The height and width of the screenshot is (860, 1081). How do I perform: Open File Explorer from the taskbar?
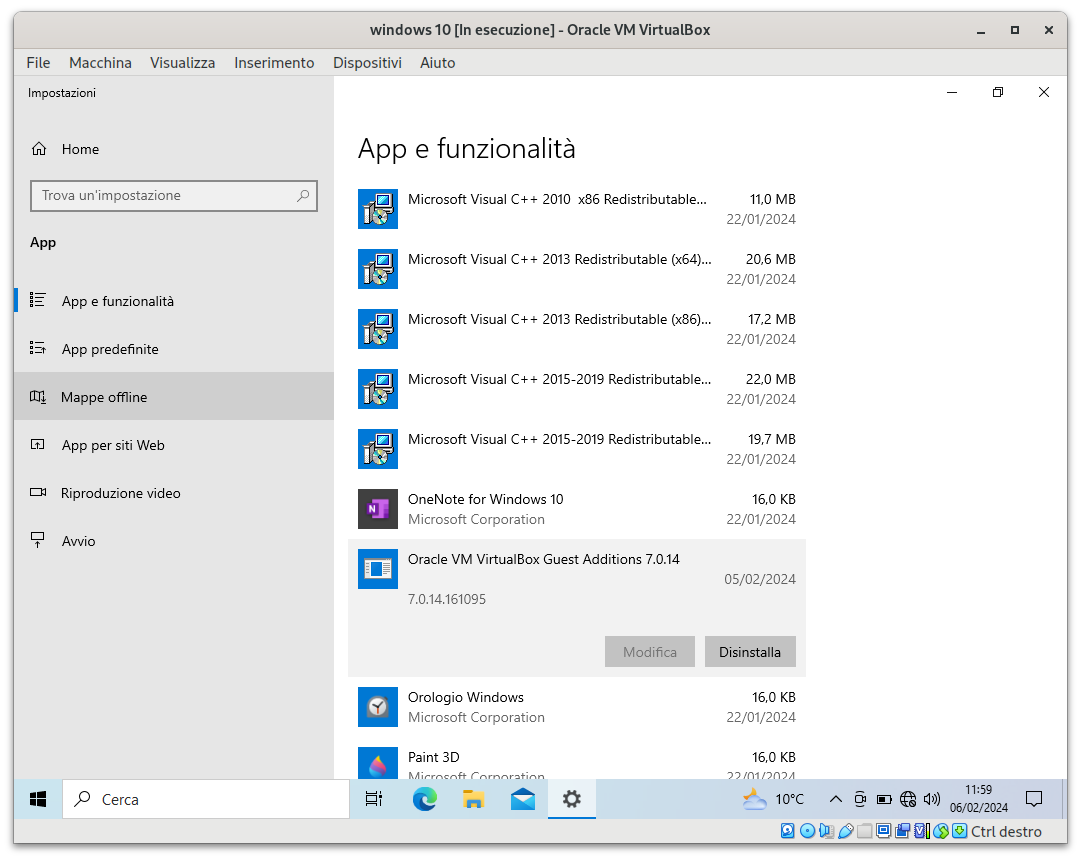pos(474,799)
